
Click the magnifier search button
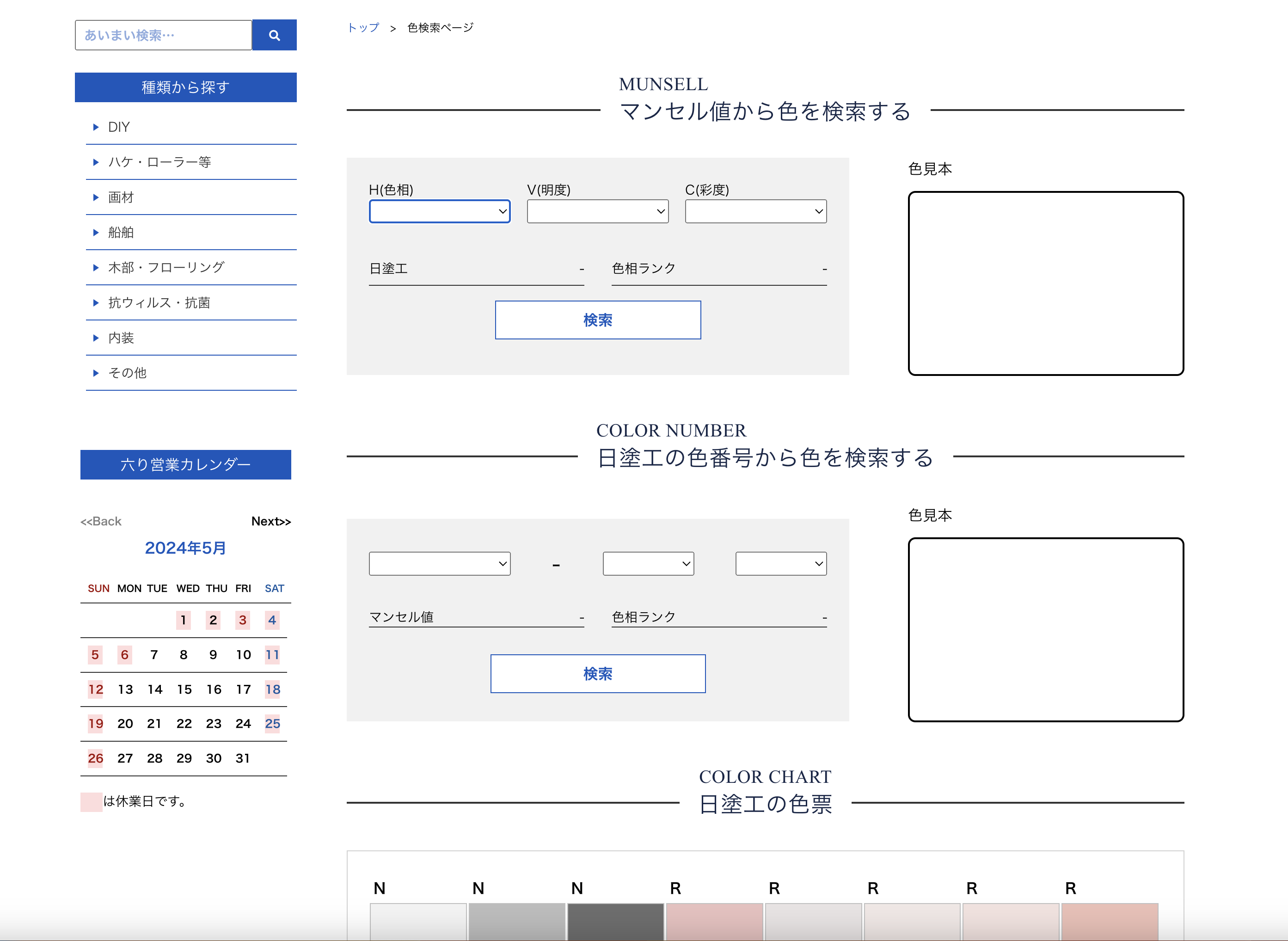tap(274, 35)
